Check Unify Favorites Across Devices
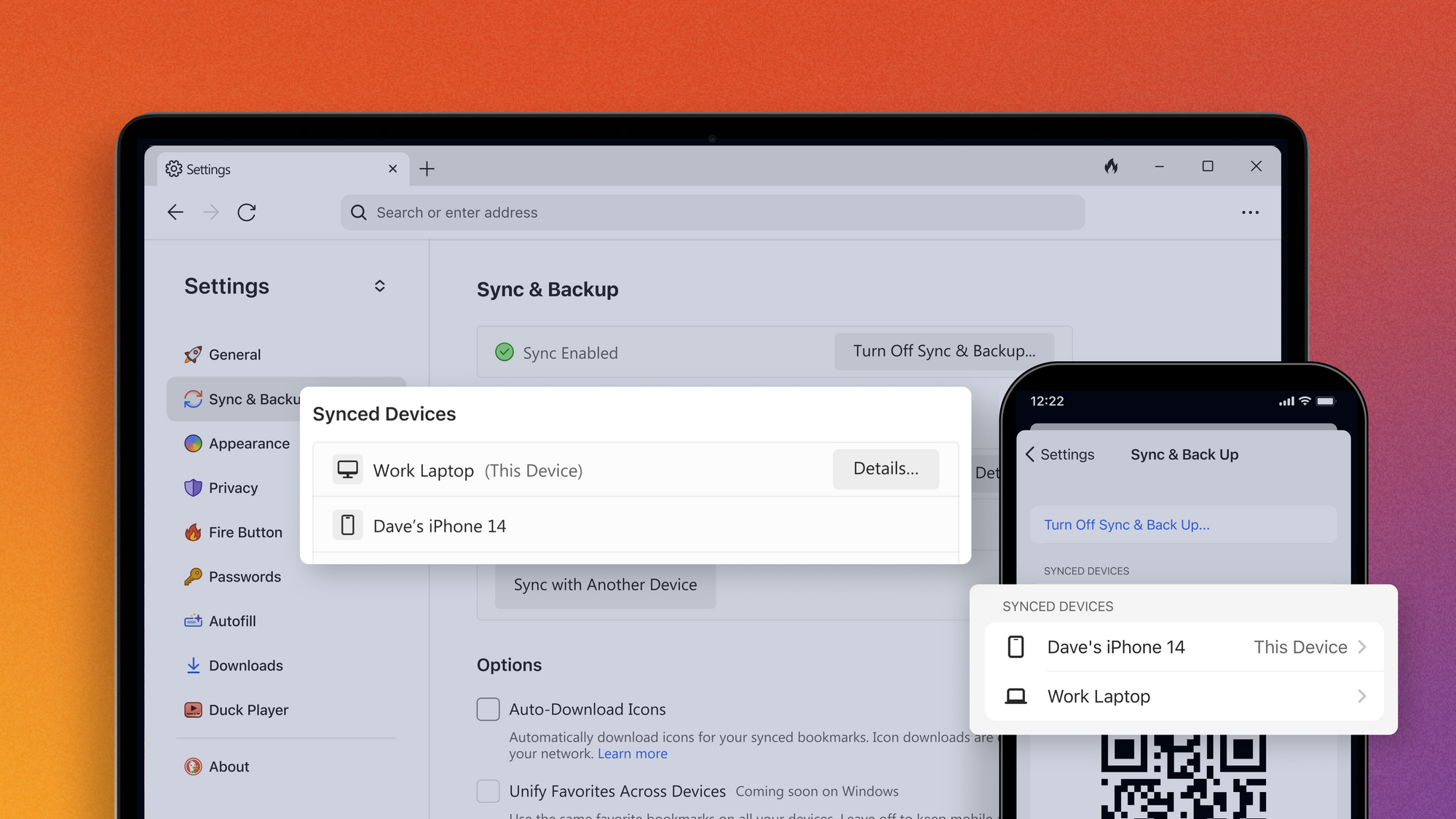The image size is (1456, 819). pos(488,791)
